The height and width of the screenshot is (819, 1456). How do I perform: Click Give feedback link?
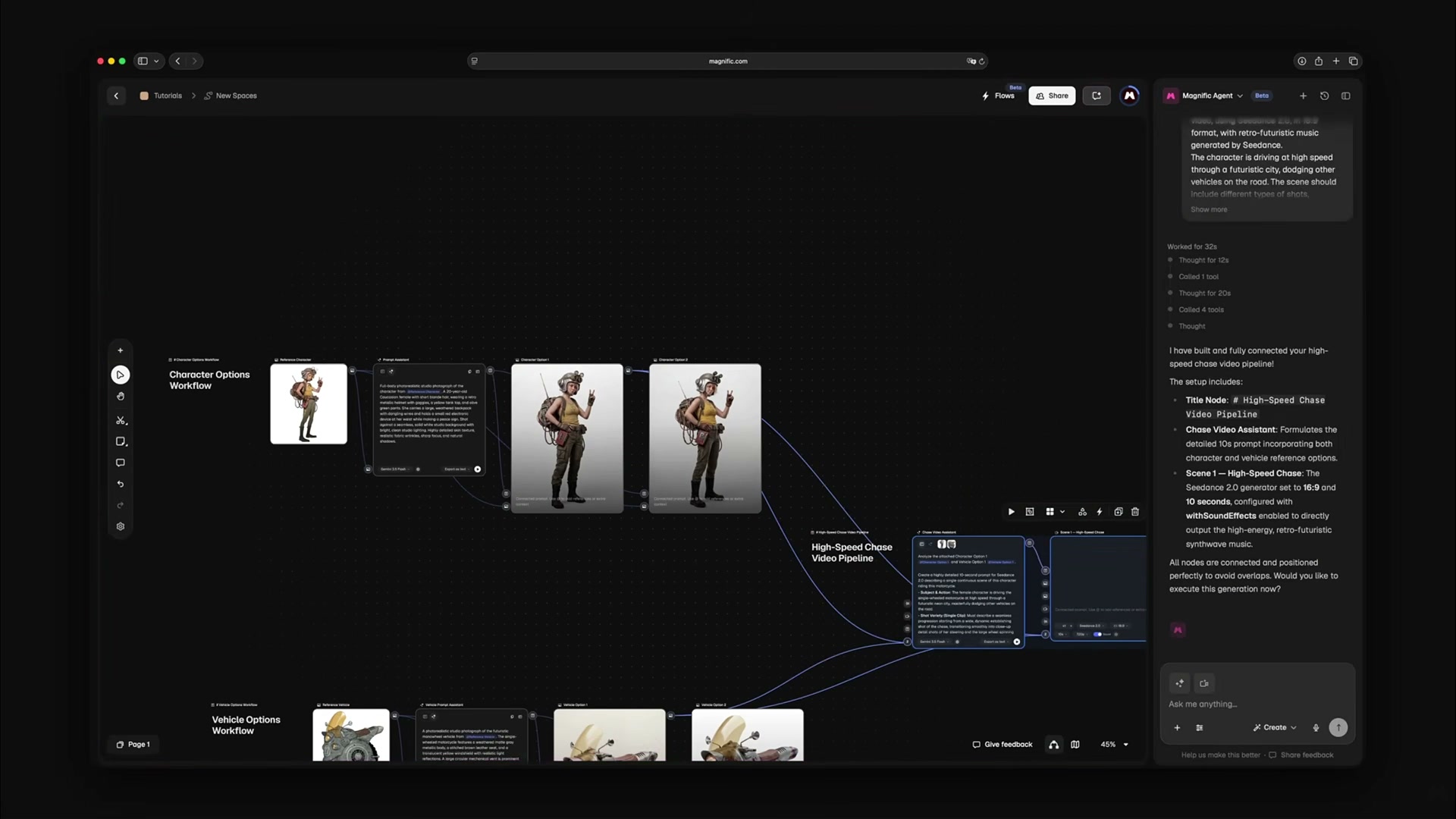(x=1002, y=745)
